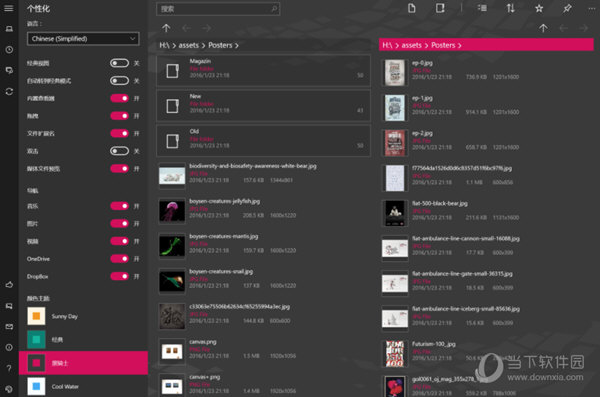The image size is (600, 397).
Task: Select assets in right pane breadcrumb
Action: (411, 45)
